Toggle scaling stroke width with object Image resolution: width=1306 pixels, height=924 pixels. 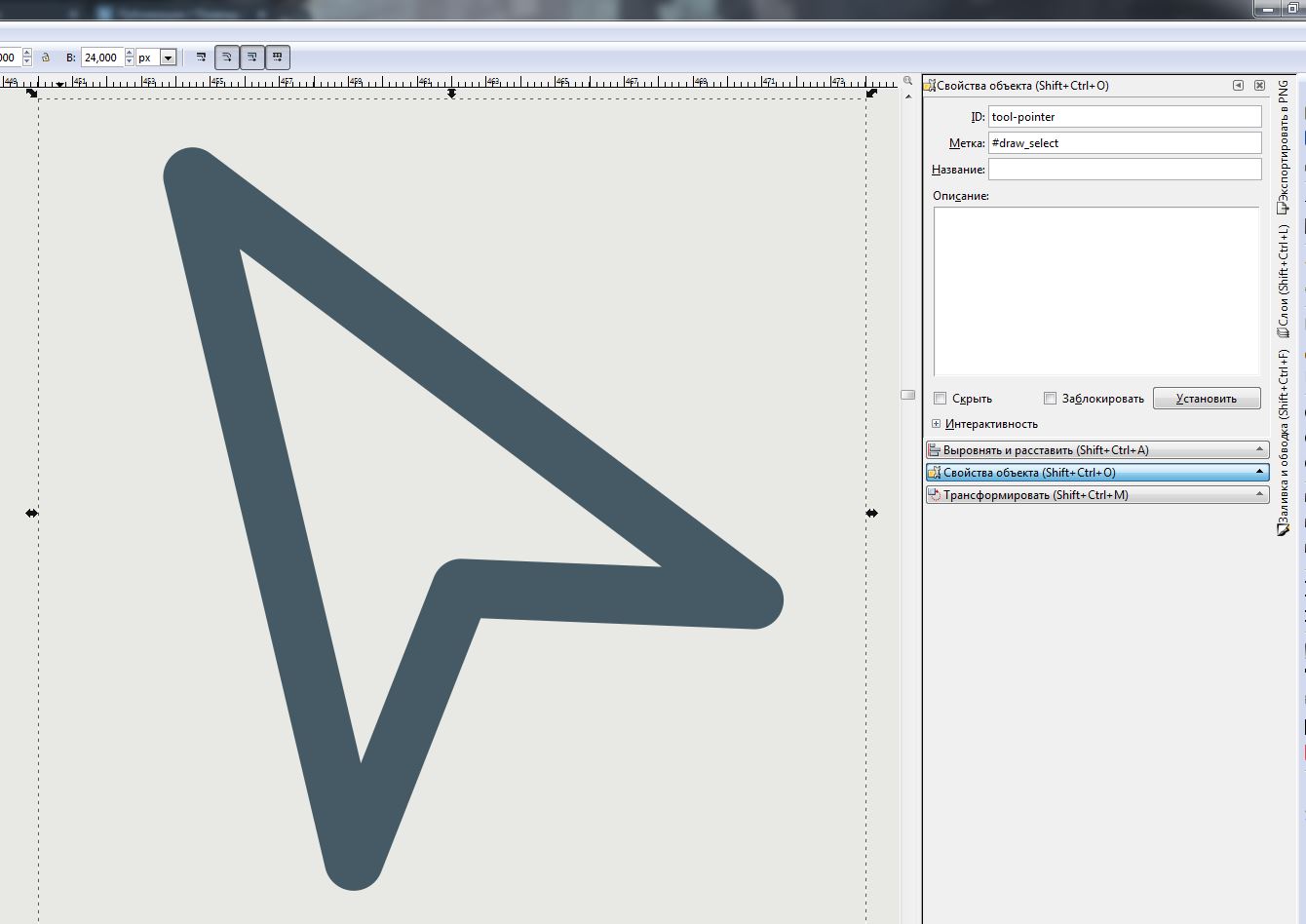[201, 58]
